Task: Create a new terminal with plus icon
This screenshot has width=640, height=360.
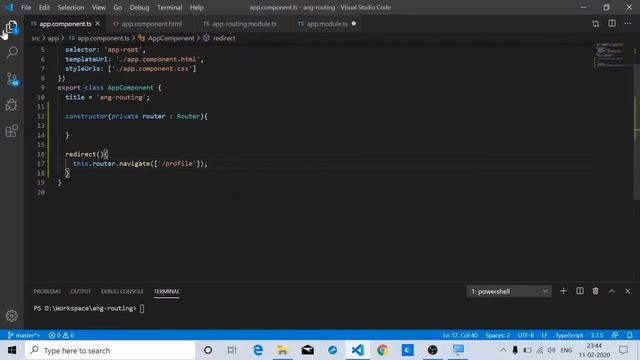Action: (563, 291)
